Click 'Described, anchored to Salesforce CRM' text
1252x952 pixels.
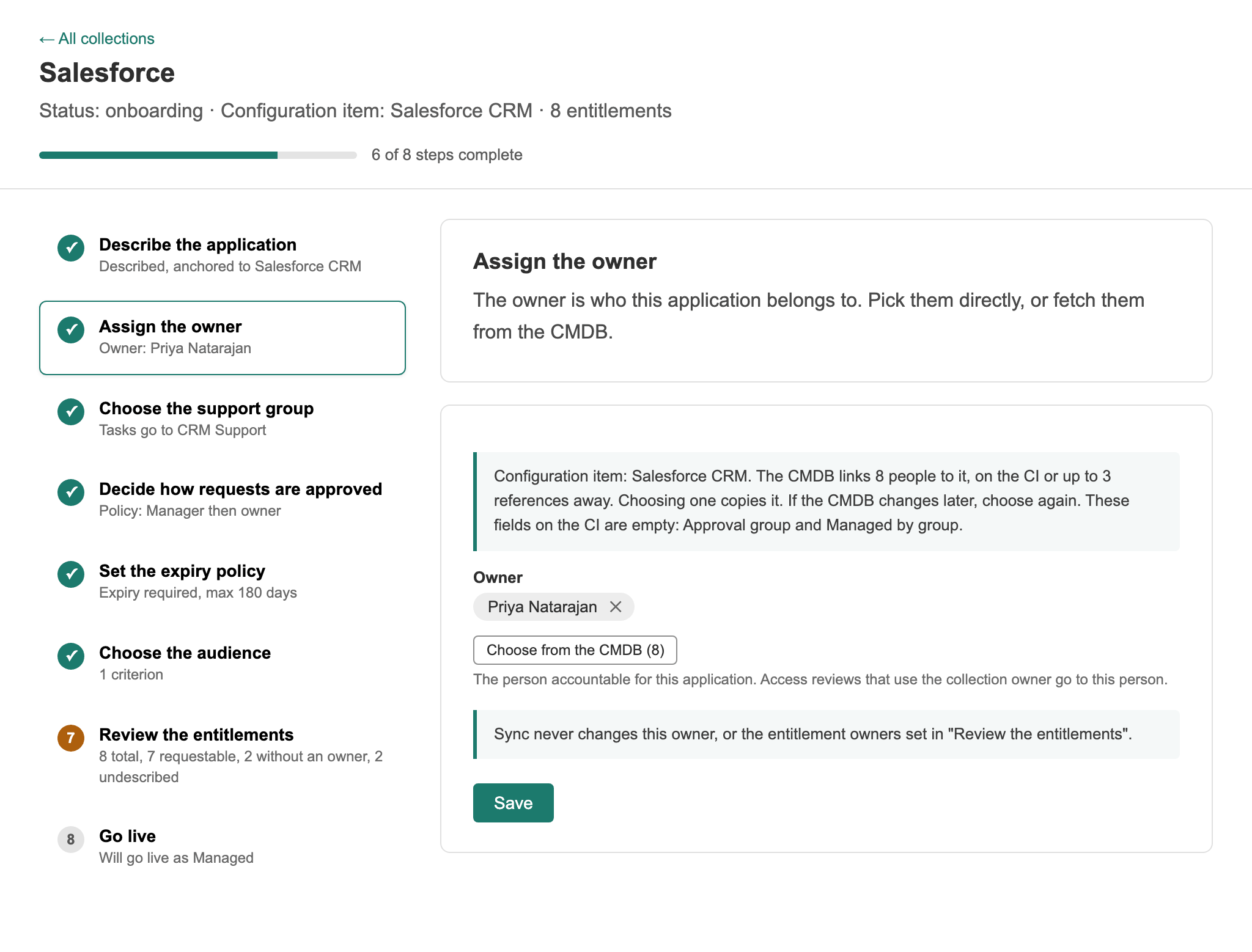click(x=230, y=266)
